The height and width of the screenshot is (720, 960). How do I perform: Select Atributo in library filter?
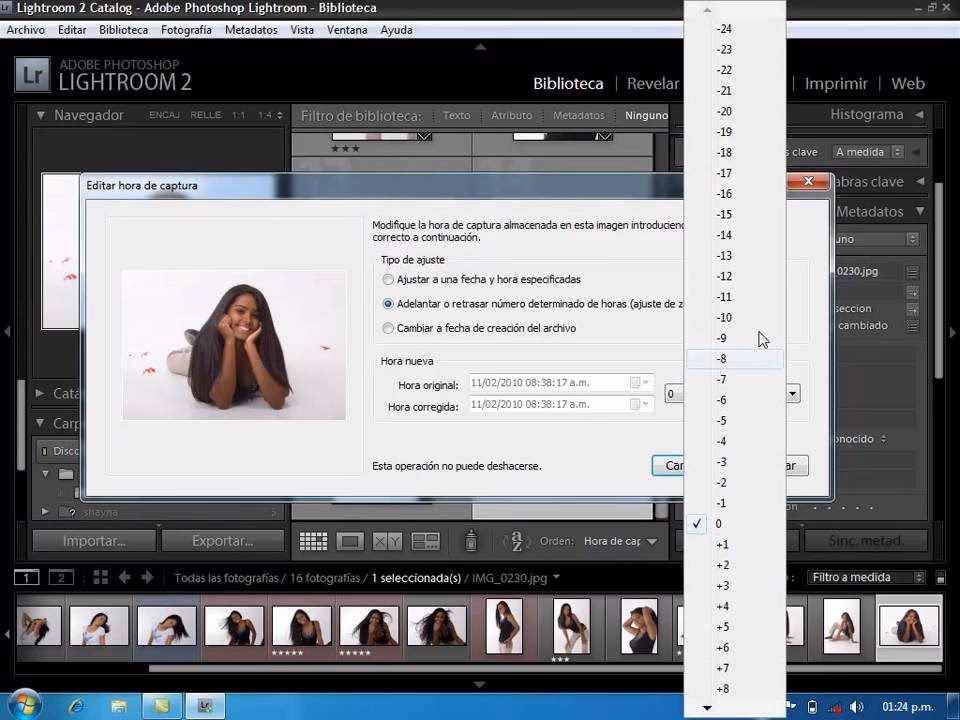click(512, 115)
